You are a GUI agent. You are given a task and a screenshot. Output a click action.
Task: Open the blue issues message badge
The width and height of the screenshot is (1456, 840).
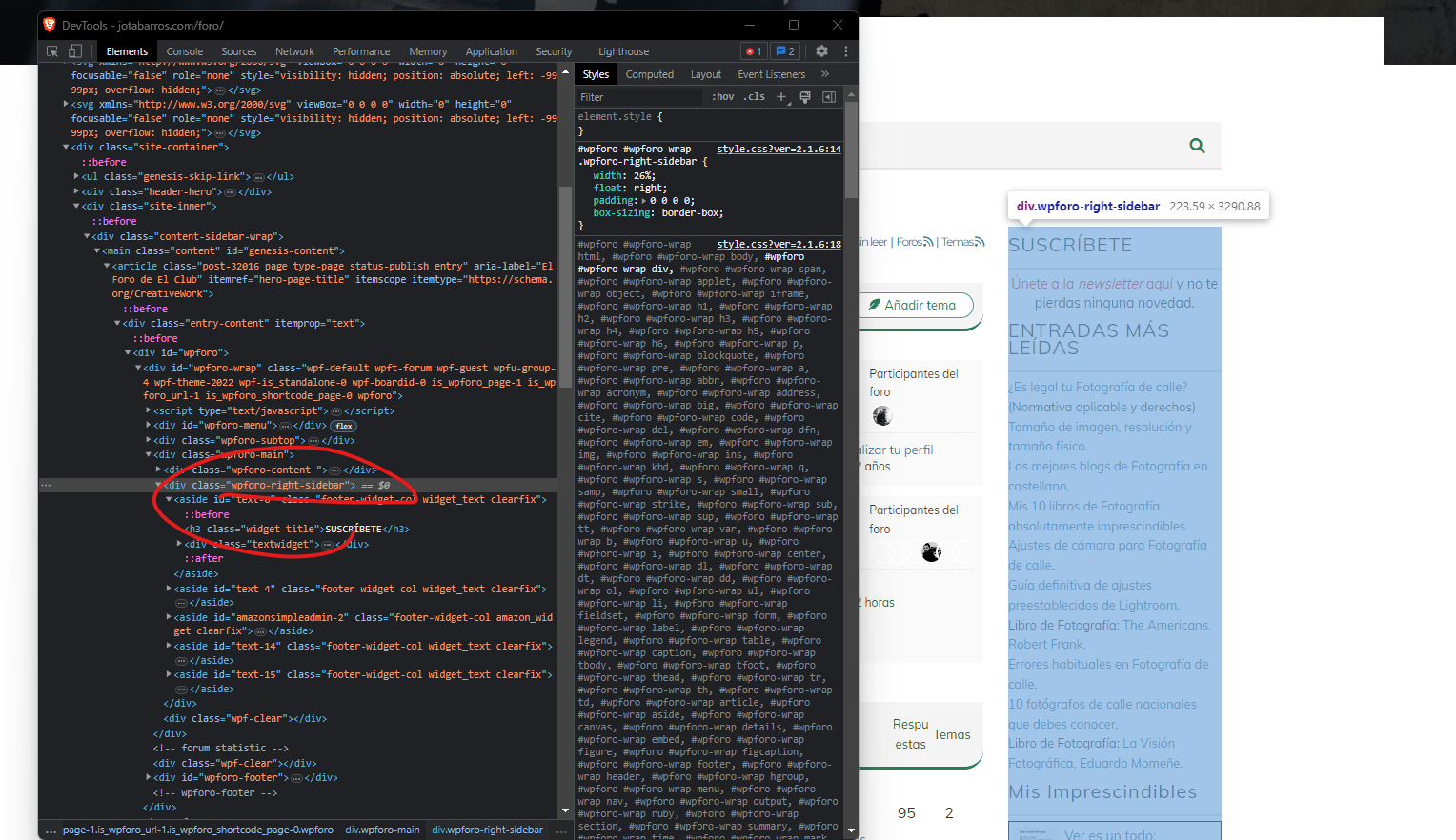(785, 51)
